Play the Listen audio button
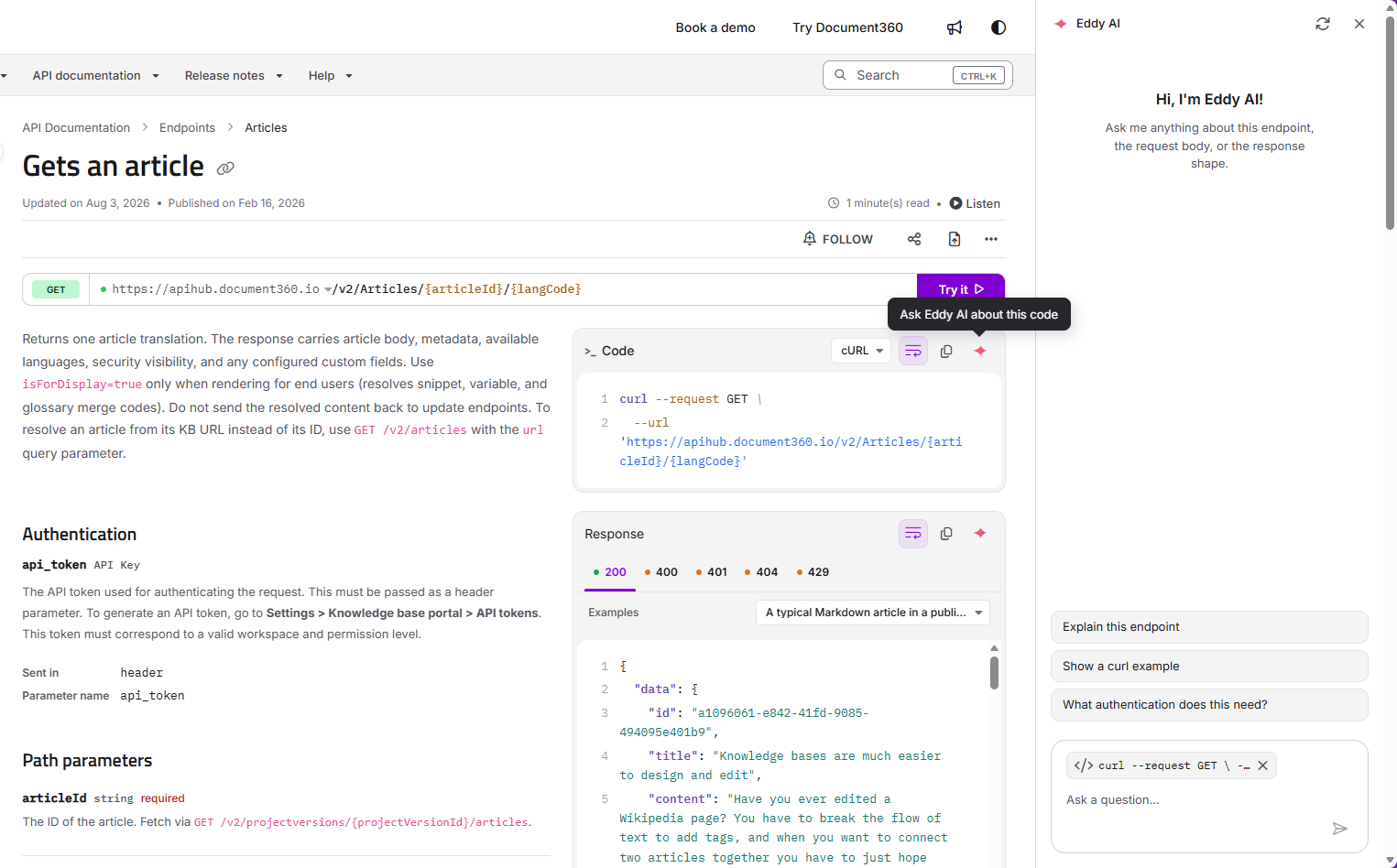The width and height of the screenshot is (1397, 868). (975, 203)
